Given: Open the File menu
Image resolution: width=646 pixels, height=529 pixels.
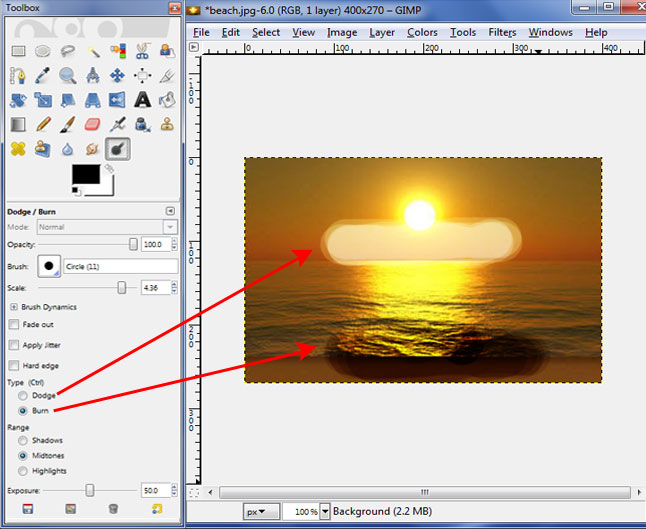Looking at the screenshot, I should pos(201,33).
